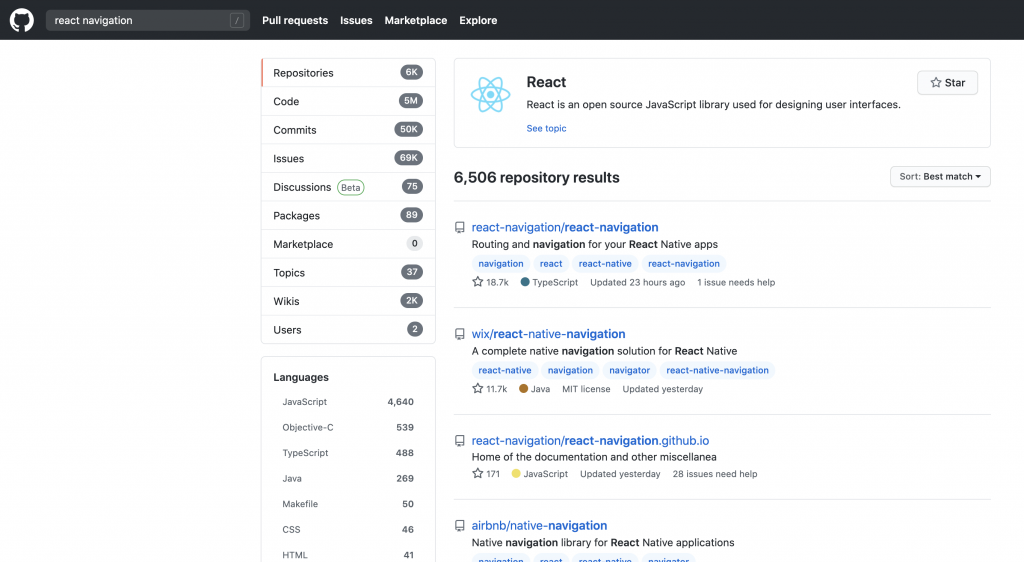The width and height of the screenshot is (1024, 562).
Task: Click 'Updated 23 hours ago' text
Action: [x=637, y=283]
